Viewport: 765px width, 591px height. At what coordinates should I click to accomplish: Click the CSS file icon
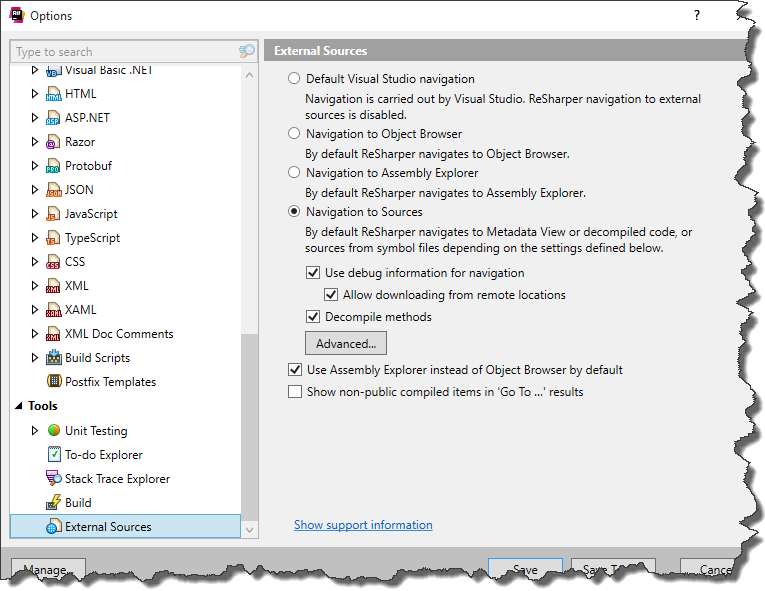[x=53, y=262]
